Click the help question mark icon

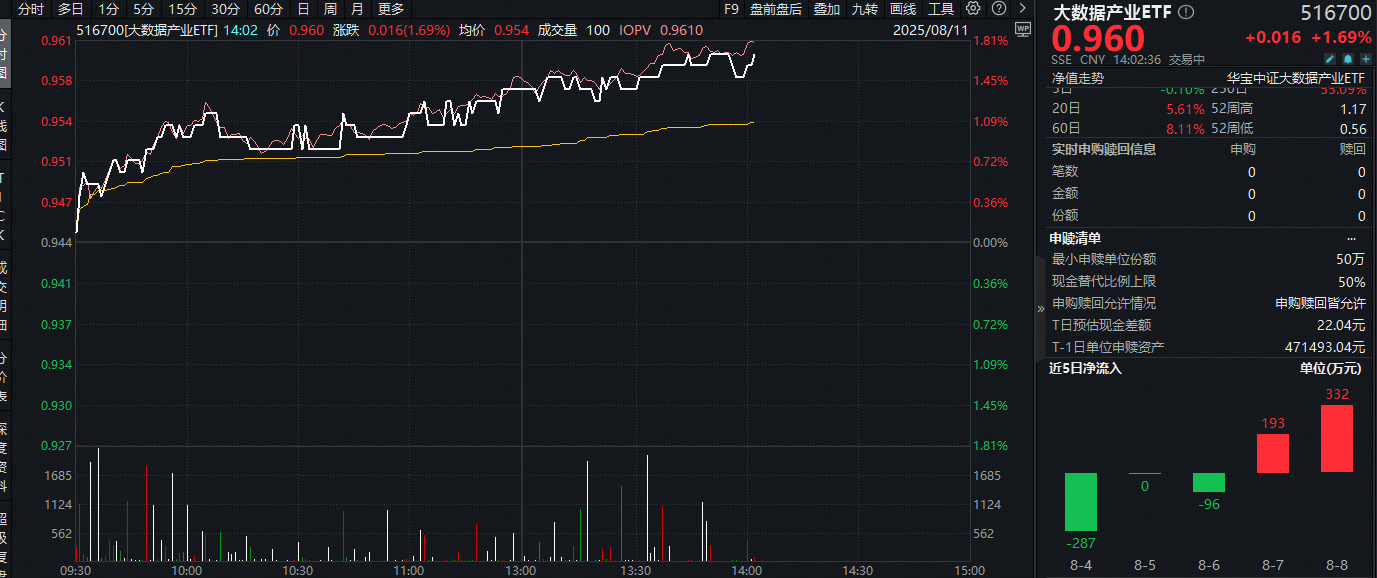point(999,8)
